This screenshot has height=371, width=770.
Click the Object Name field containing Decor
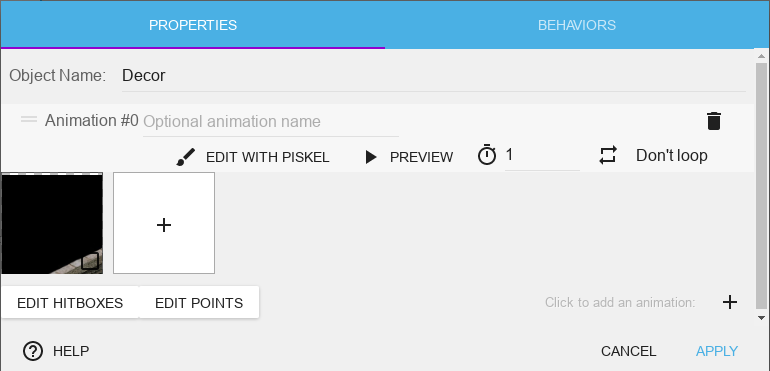434,76
